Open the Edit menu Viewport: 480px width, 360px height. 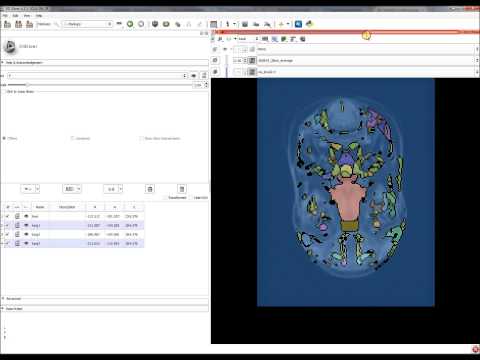[x=15, y=15]
